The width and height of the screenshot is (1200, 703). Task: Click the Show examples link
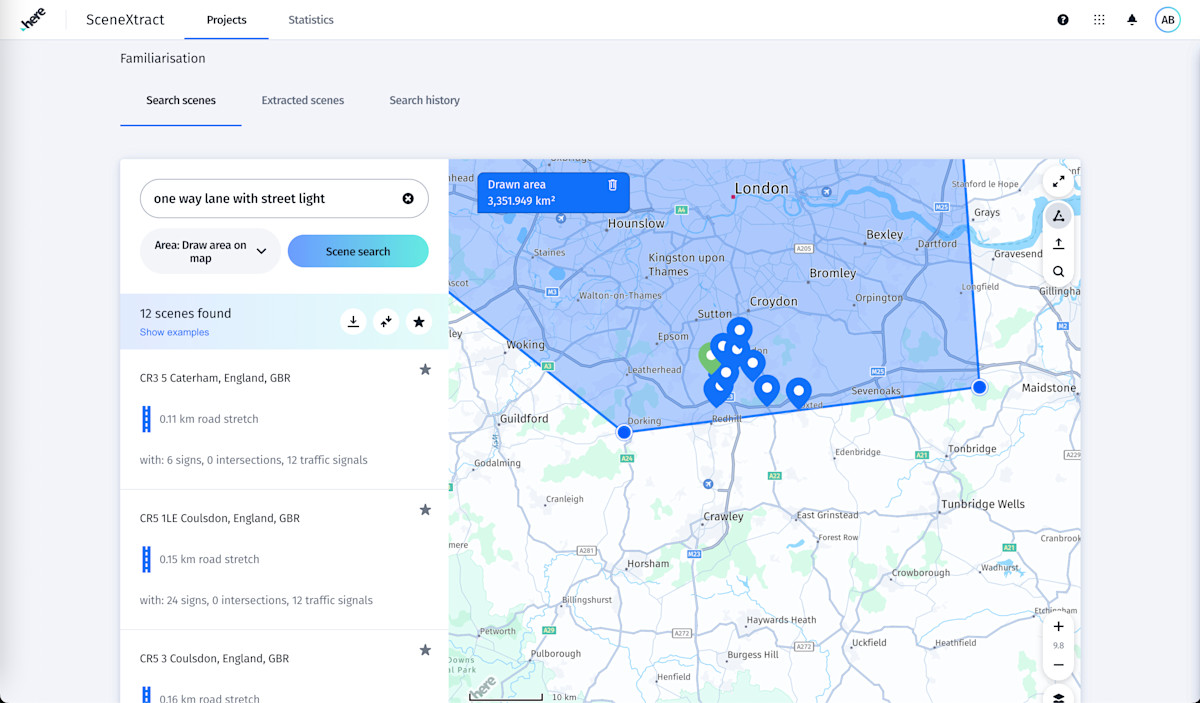tap(174, 332)
